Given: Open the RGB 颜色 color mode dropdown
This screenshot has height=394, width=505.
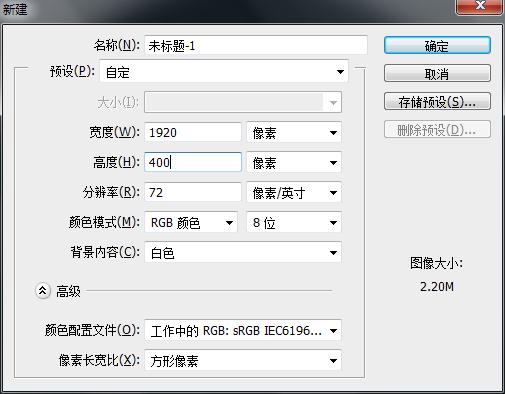Looking at the screenshot, I should click(x=191, y=223).
